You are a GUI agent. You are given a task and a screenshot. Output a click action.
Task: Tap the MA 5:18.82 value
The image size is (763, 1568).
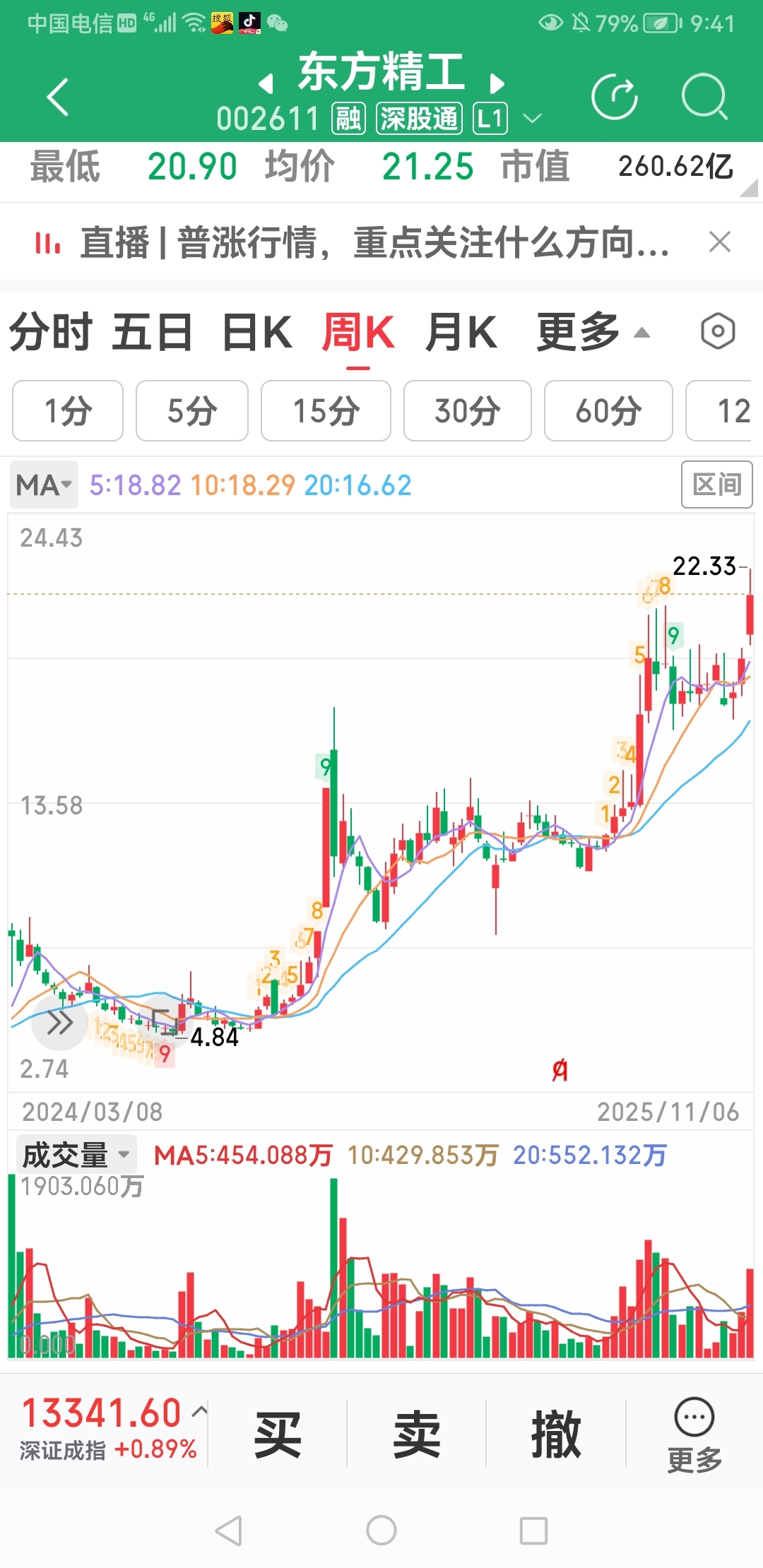click(135, 485)
